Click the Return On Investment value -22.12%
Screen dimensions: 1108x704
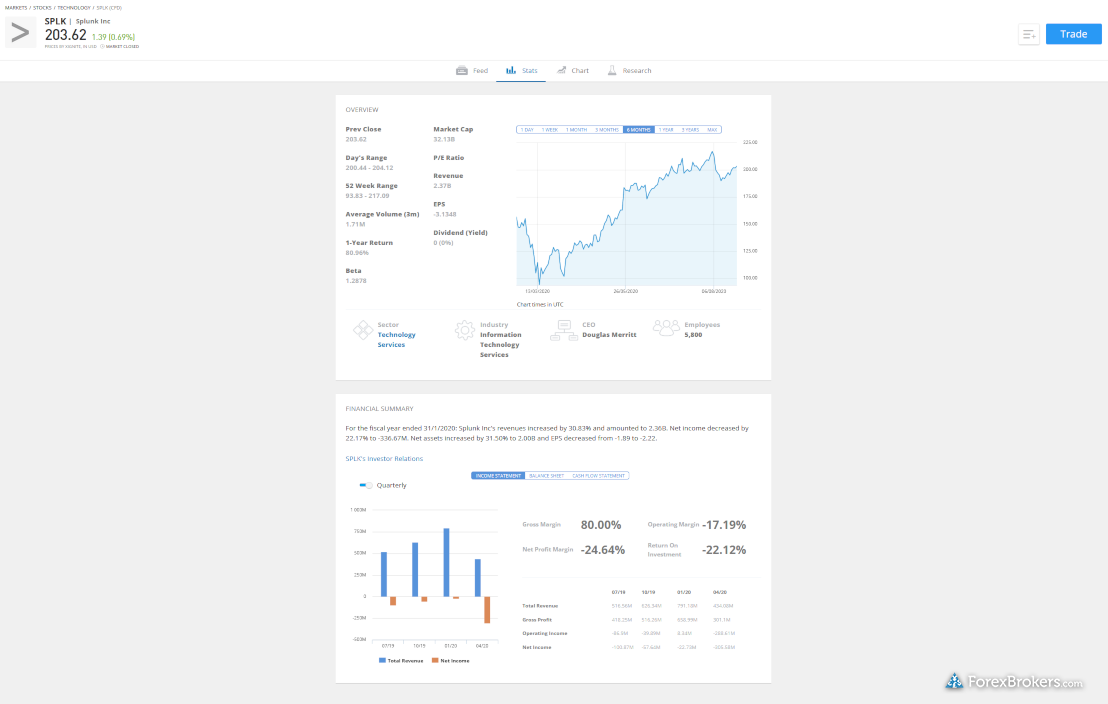(724, 550)
